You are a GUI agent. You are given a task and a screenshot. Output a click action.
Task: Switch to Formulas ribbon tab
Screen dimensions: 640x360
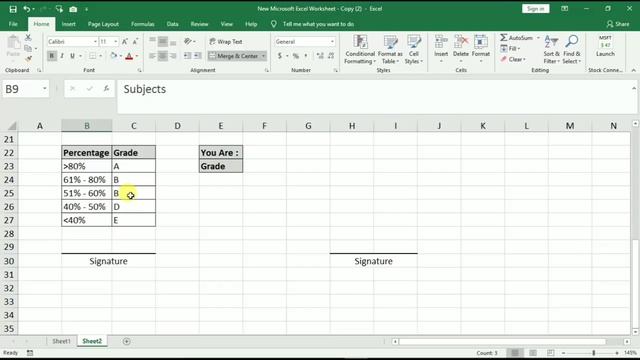coord(142,24)
